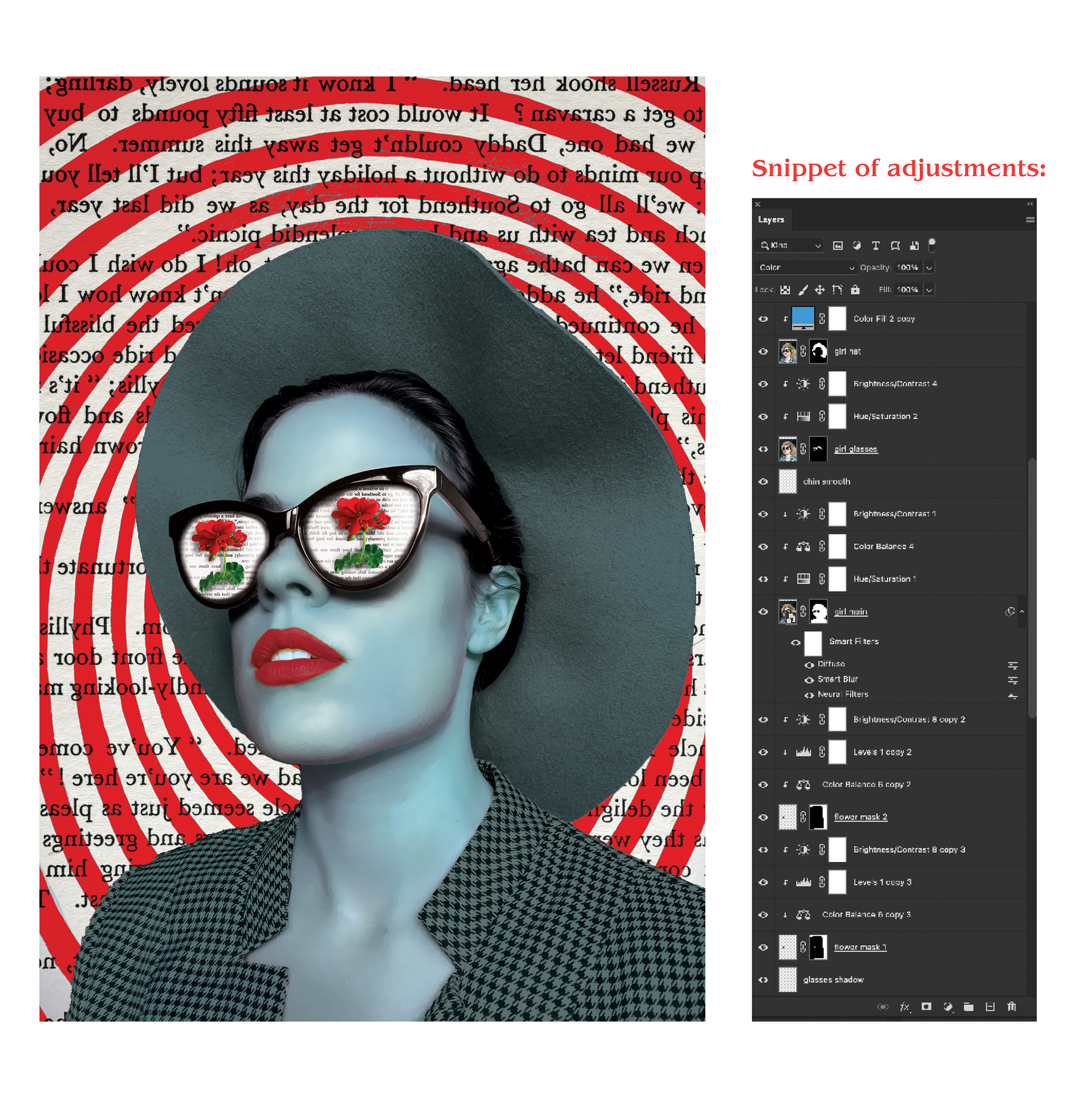This screenshot has width=1092, height=1098.
Task: Open Smart Blur filter blending options icon
Action: [x=1012, y=680]
